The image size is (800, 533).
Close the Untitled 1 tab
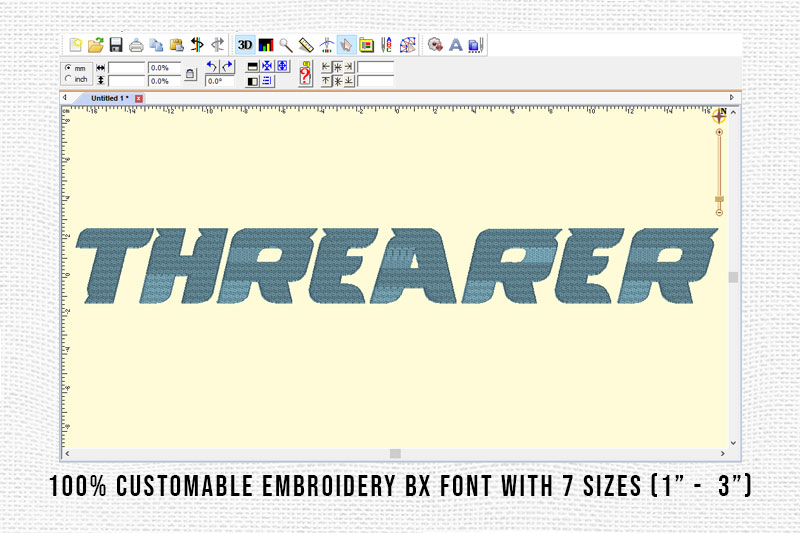click(x=139, y=98)
